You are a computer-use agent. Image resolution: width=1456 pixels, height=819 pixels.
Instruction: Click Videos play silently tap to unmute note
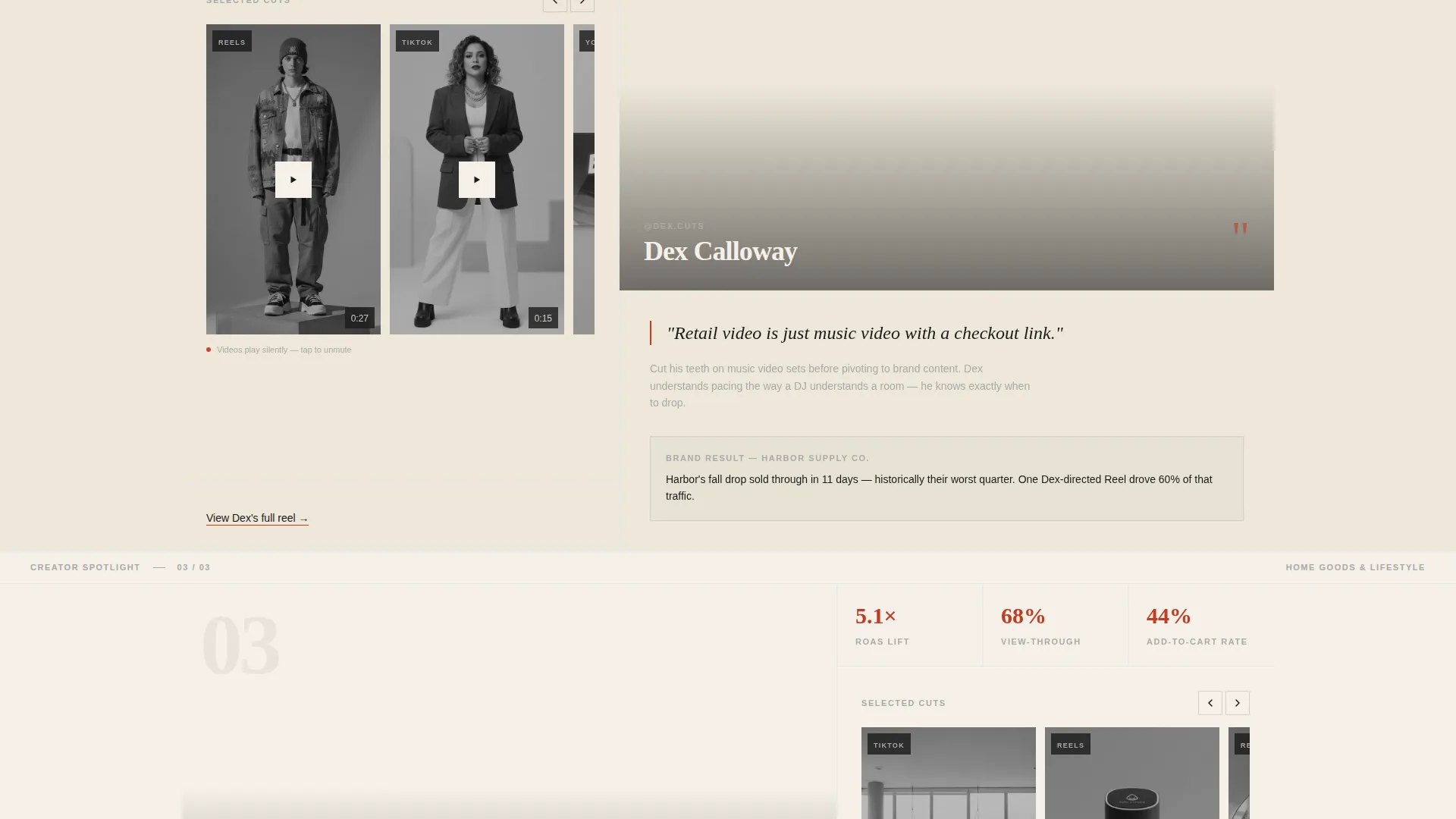(284, 350)
